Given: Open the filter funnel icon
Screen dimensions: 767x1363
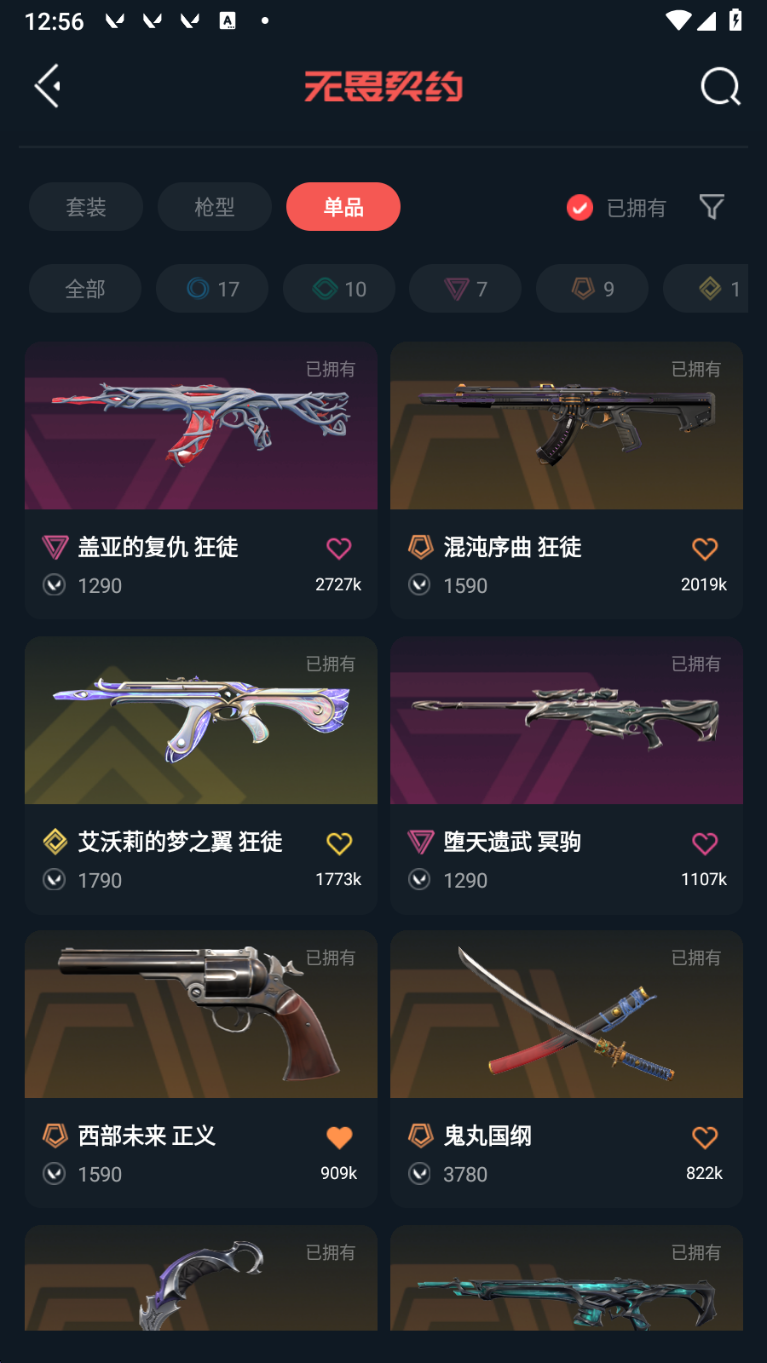Looking at the screenshot, I should click(x=711, y=207).
